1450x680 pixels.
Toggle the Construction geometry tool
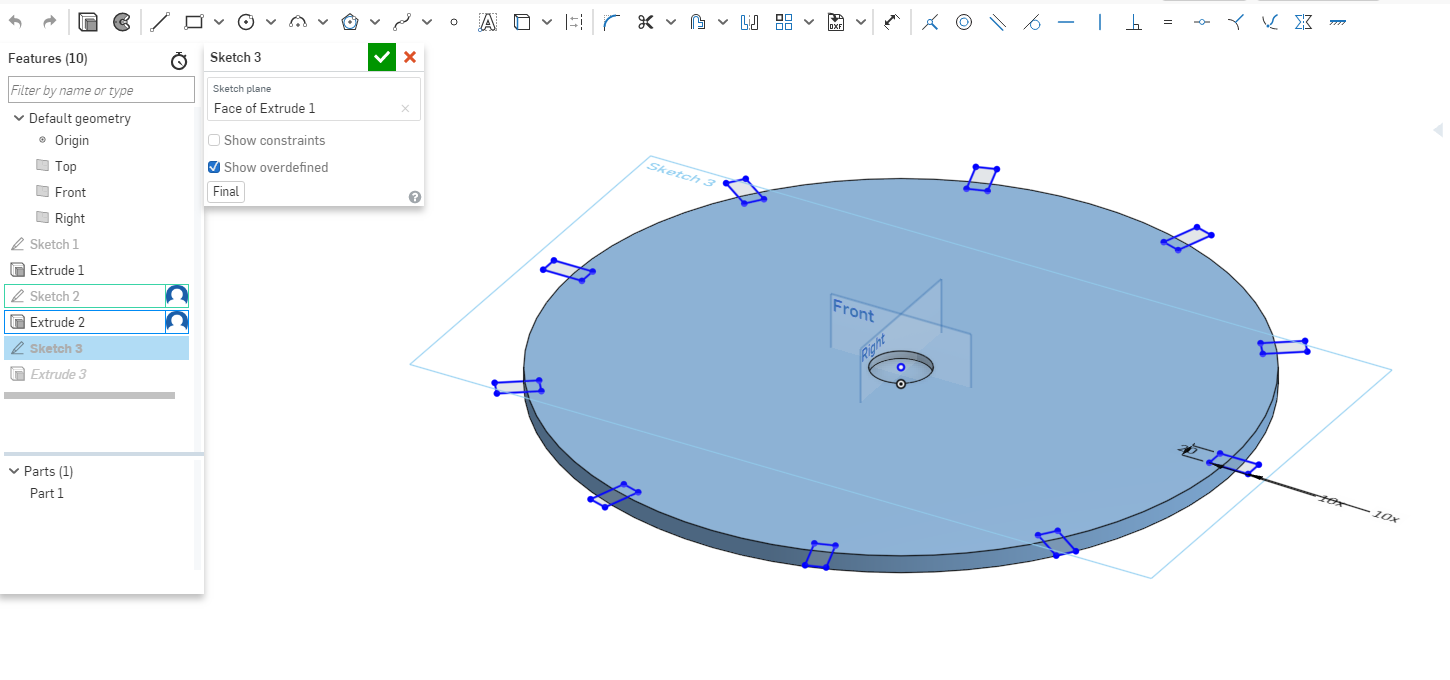(x=574, y=21)
